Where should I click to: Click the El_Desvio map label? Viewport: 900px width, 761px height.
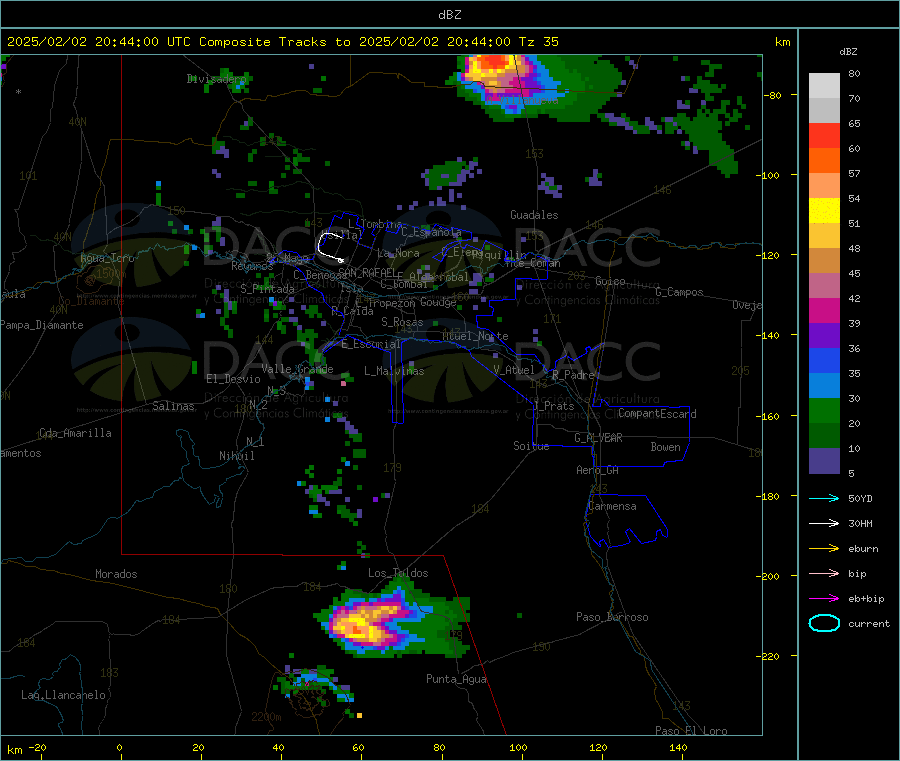(x=233, y=379)
